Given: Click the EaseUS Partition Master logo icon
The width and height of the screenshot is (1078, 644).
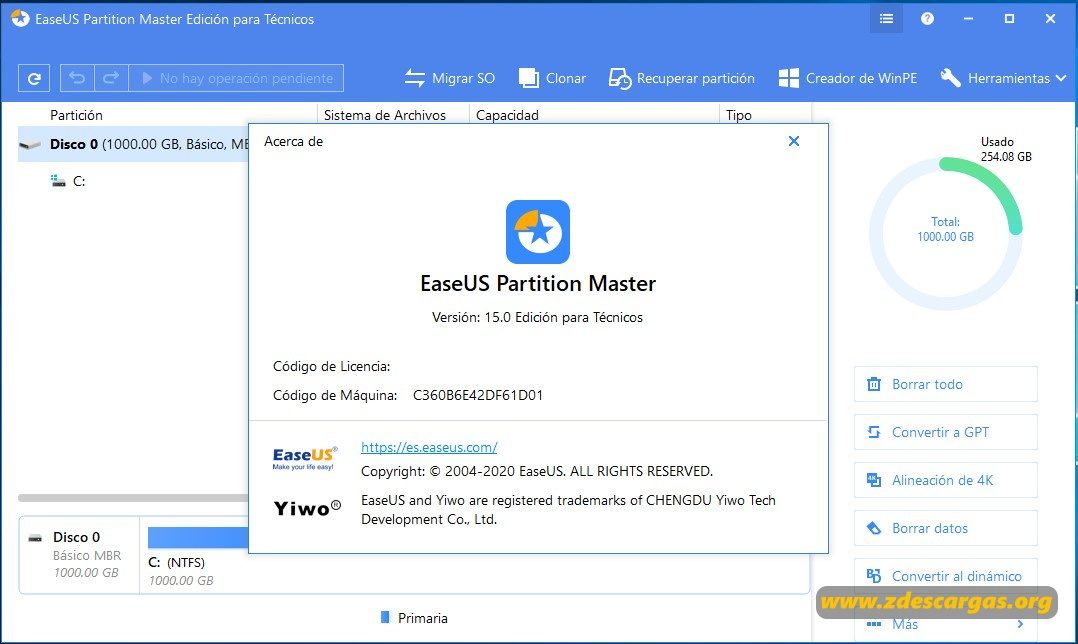Looking at the screenshot, I should coord(538,232).
